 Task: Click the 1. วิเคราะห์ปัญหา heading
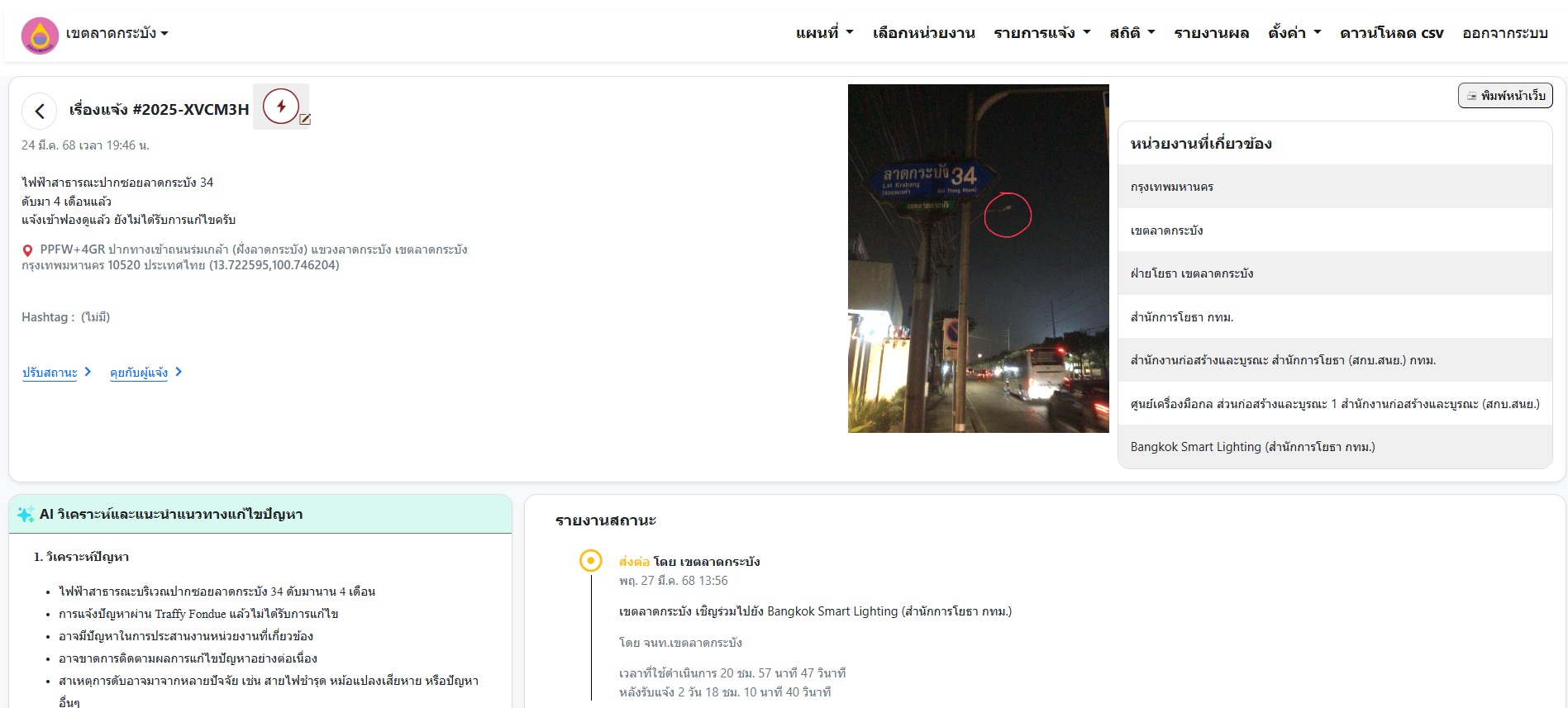click(x=81, y=557)
